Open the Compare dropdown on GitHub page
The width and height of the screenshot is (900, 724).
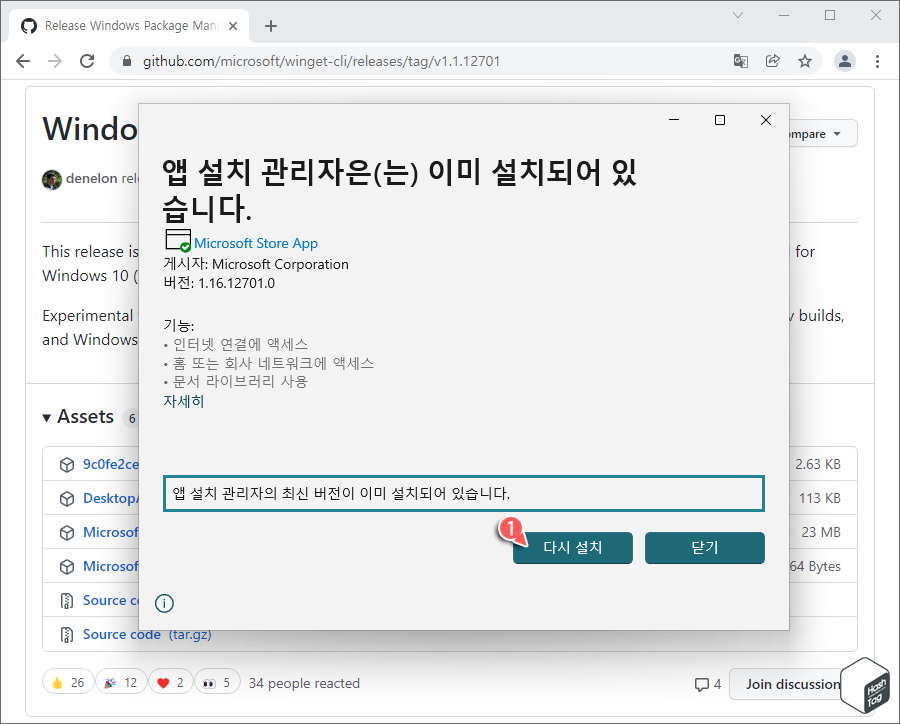823,134
